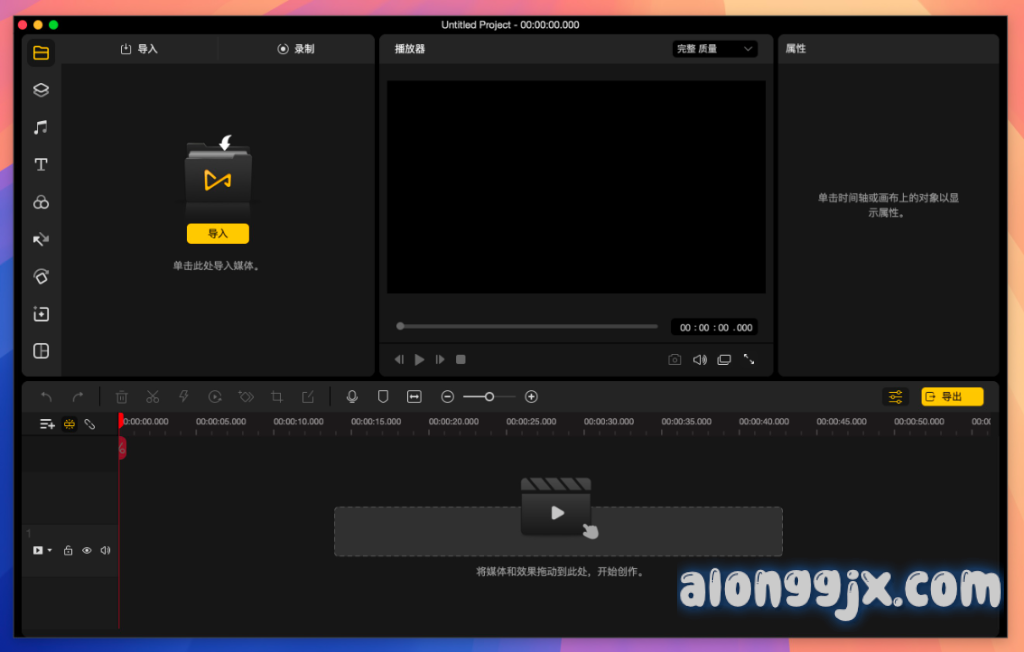Mute track 1 with the speaker icon

pyautogui.click(x=105, y=550)
